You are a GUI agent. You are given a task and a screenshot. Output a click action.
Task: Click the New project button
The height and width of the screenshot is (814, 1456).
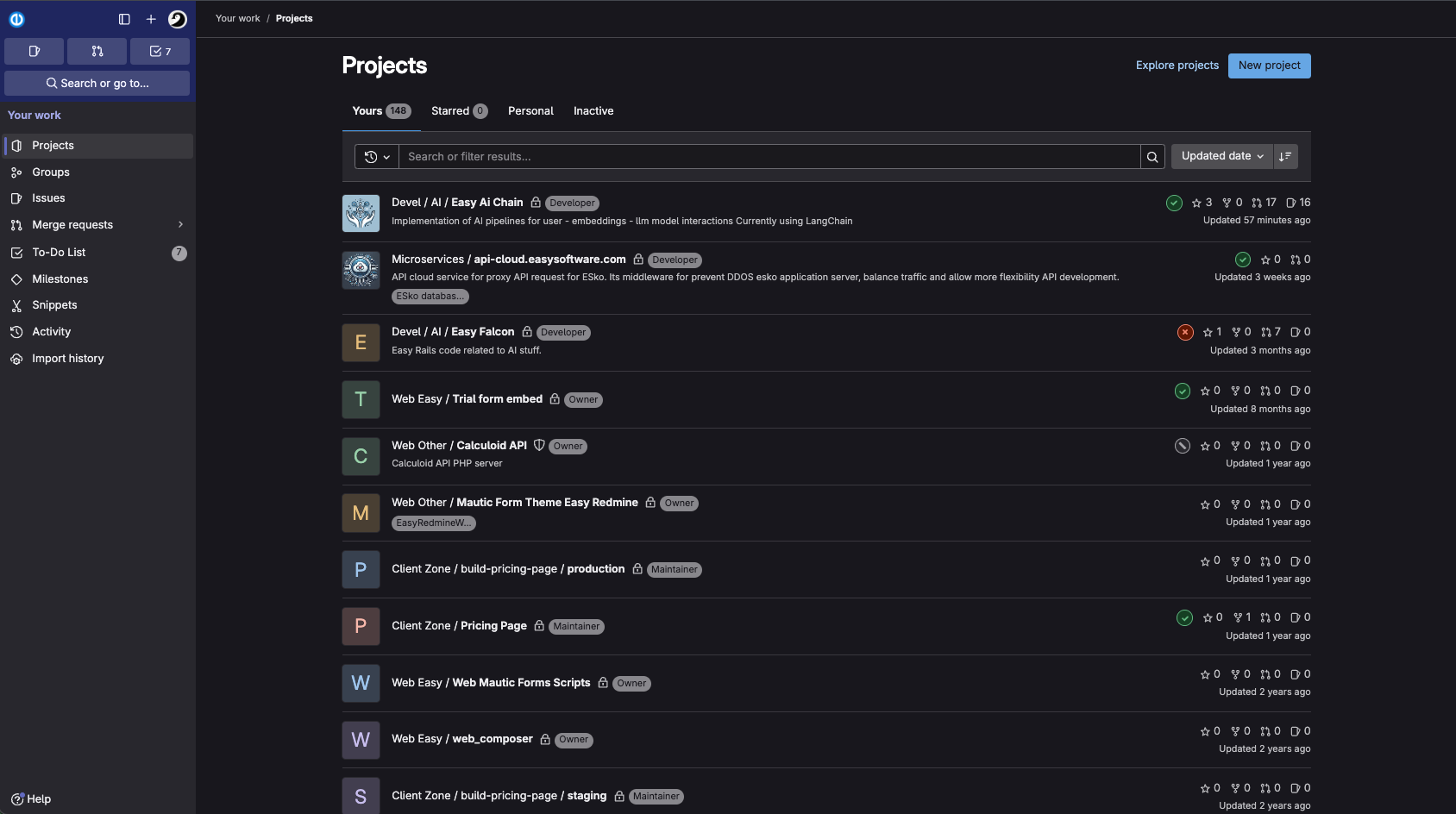[x=1269, y=66]
